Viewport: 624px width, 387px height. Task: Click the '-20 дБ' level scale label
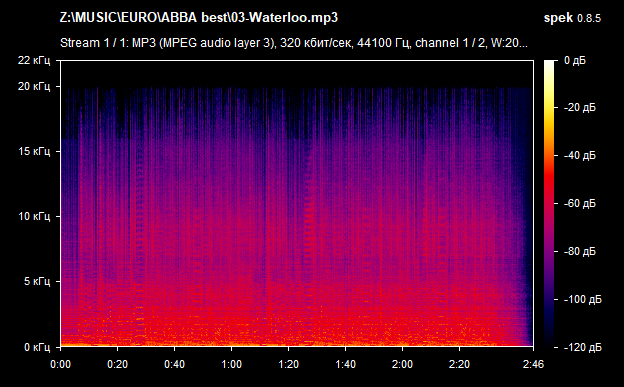pyautogui.click(x=579, y=108)
